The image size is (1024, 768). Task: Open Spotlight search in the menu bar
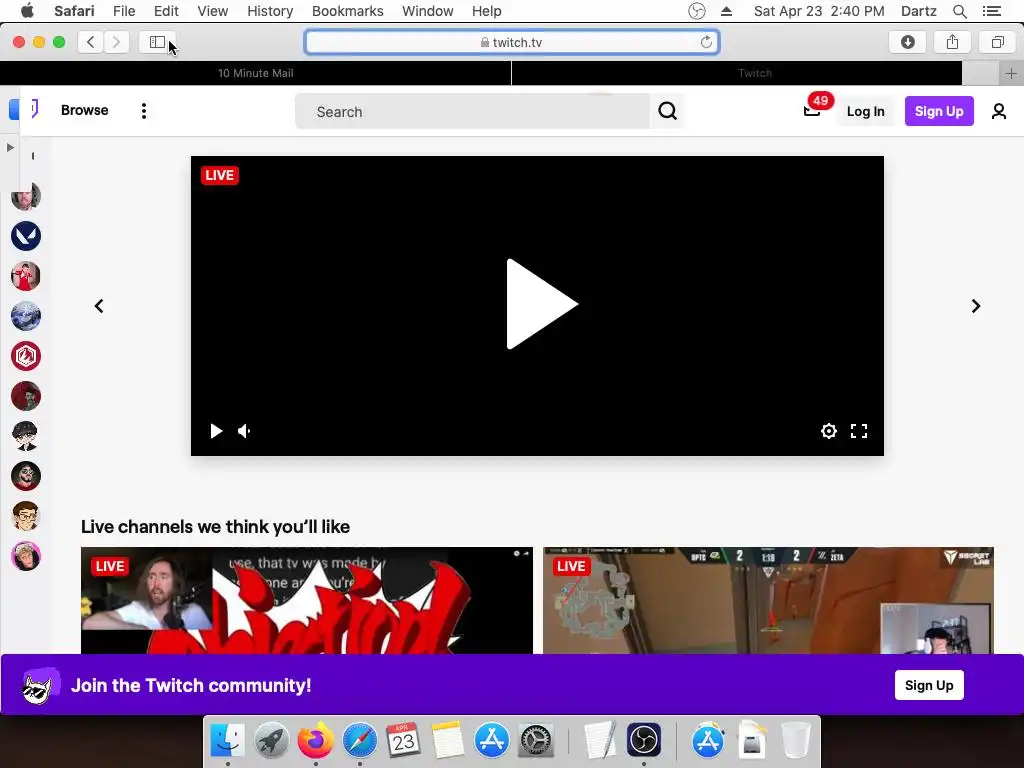coord(959,11)
